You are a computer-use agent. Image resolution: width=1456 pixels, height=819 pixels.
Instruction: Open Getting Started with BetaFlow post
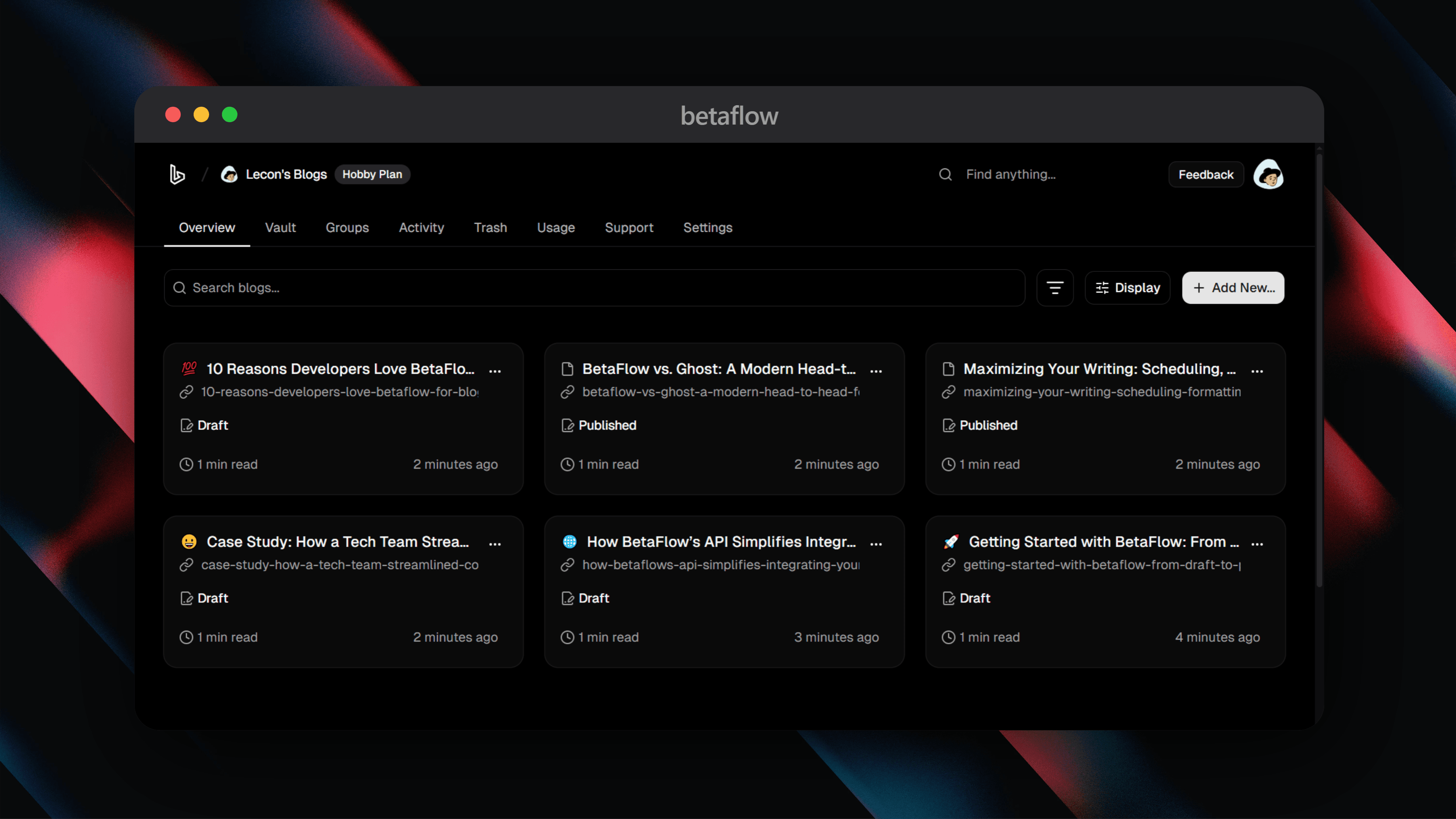1104,542
